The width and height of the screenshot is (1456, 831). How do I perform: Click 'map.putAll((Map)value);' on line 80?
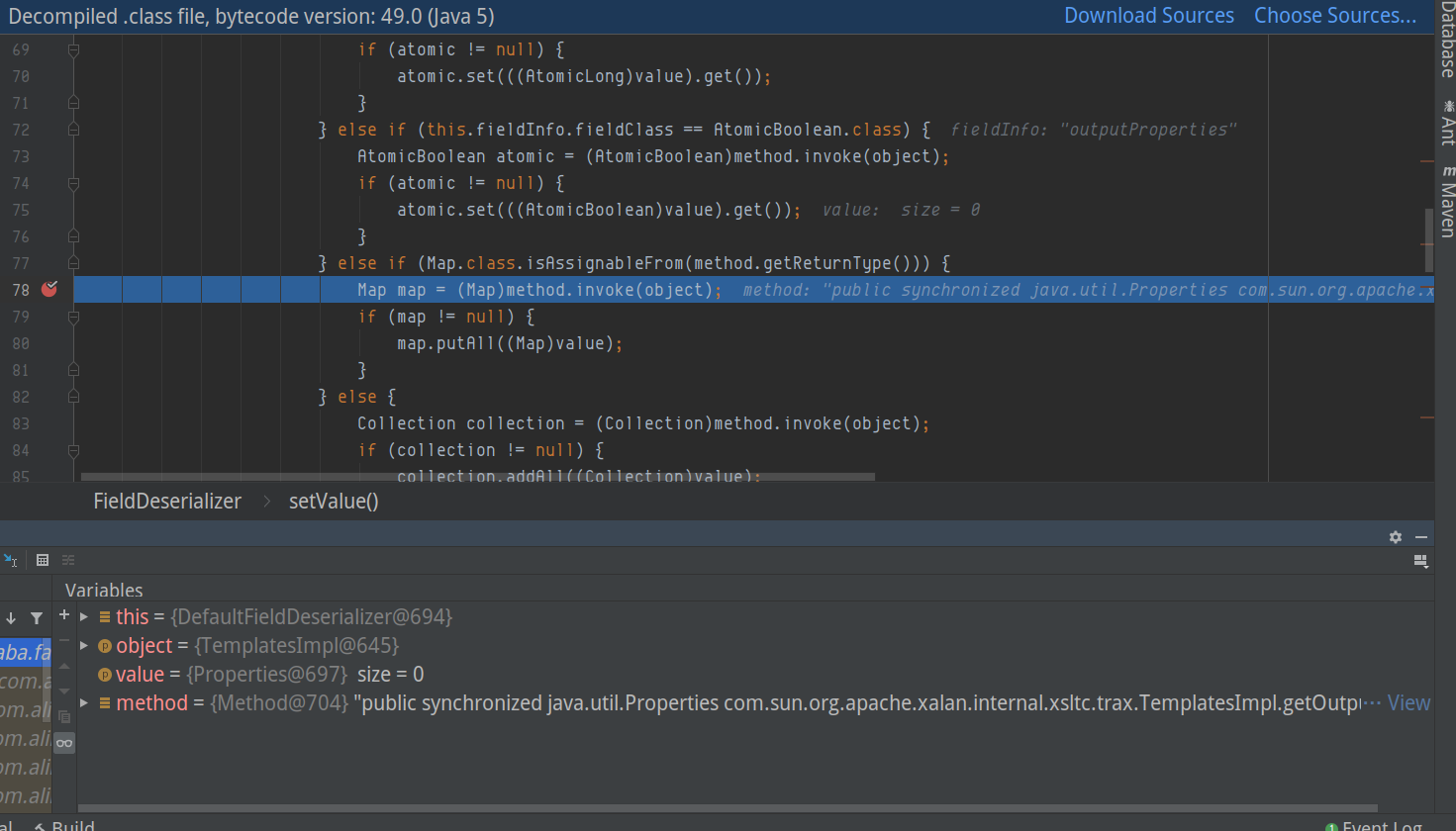(510, 343)
